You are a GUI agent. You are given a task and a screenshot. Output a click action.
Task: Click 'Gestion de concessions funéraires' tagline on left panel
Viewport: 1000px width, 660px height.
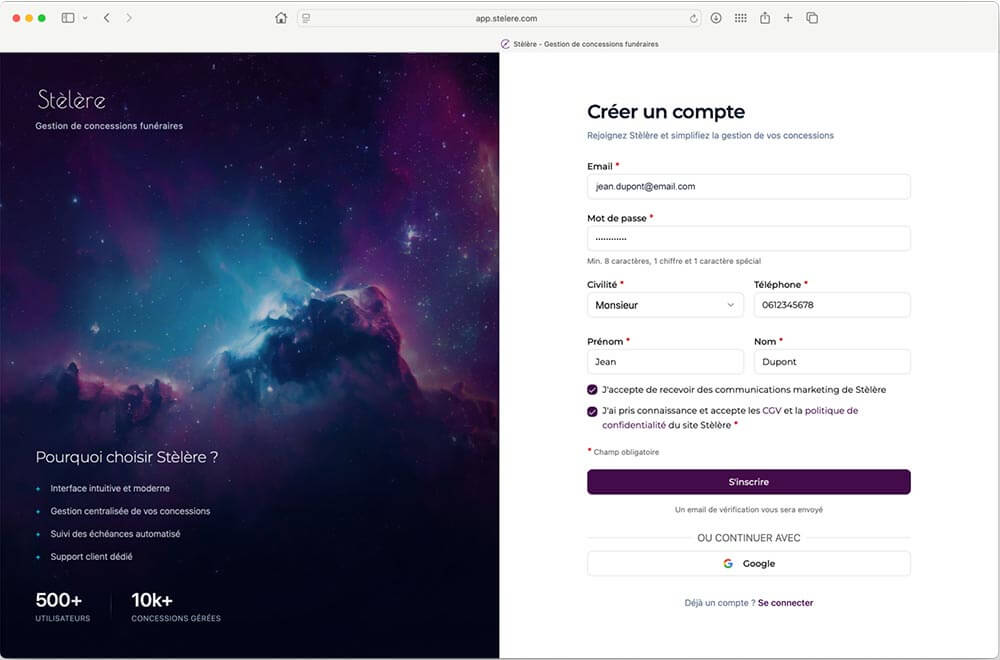click(x=109, y=126)
